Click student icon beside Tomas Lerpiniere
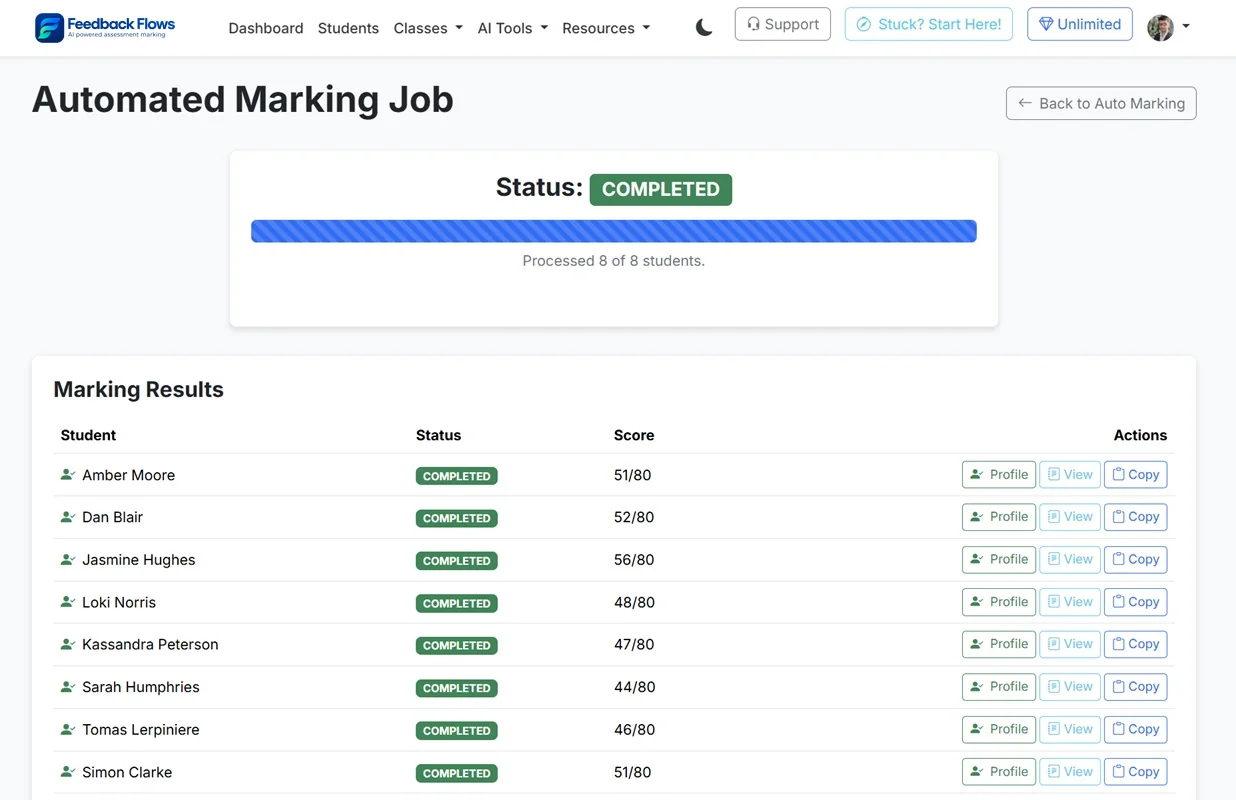This screenshot has height=800, width=1236. [68, 729]
